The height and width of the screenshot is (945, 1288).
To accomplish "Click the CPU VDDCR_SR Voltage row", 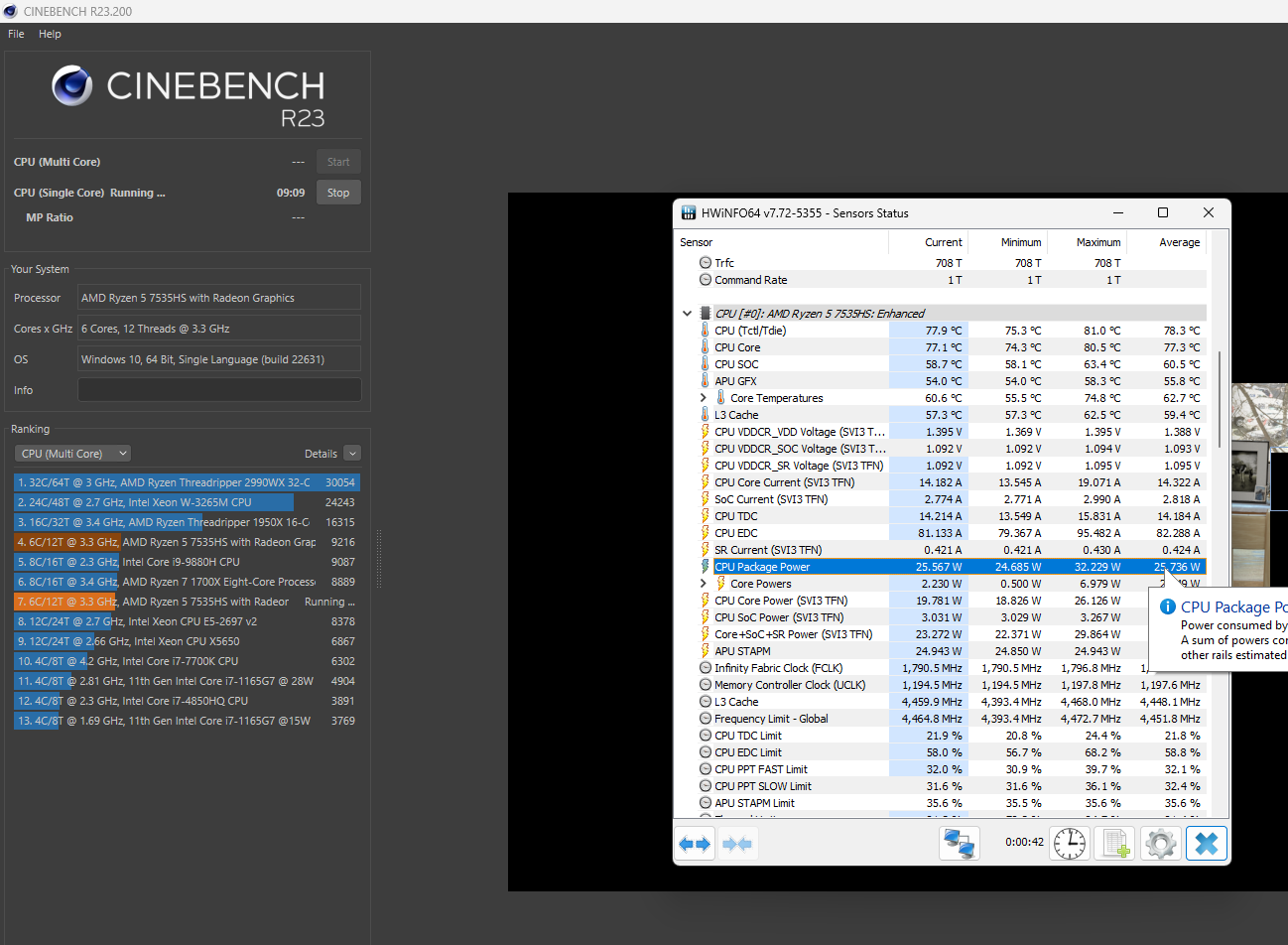I will pos(940,466).
